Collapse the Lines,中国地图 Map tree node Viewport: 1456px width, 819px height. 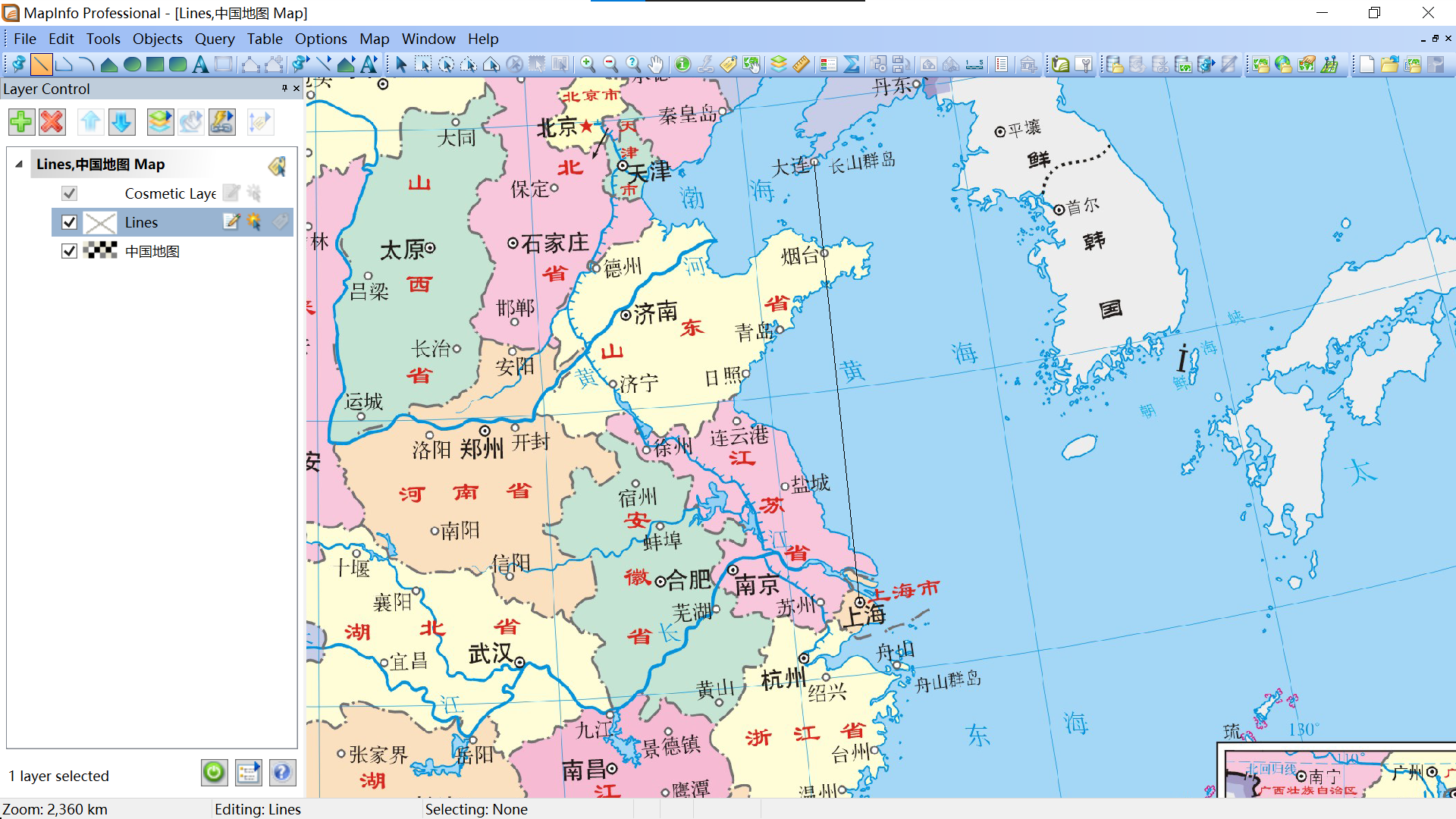pyautogui.click(x=19, y=165)
